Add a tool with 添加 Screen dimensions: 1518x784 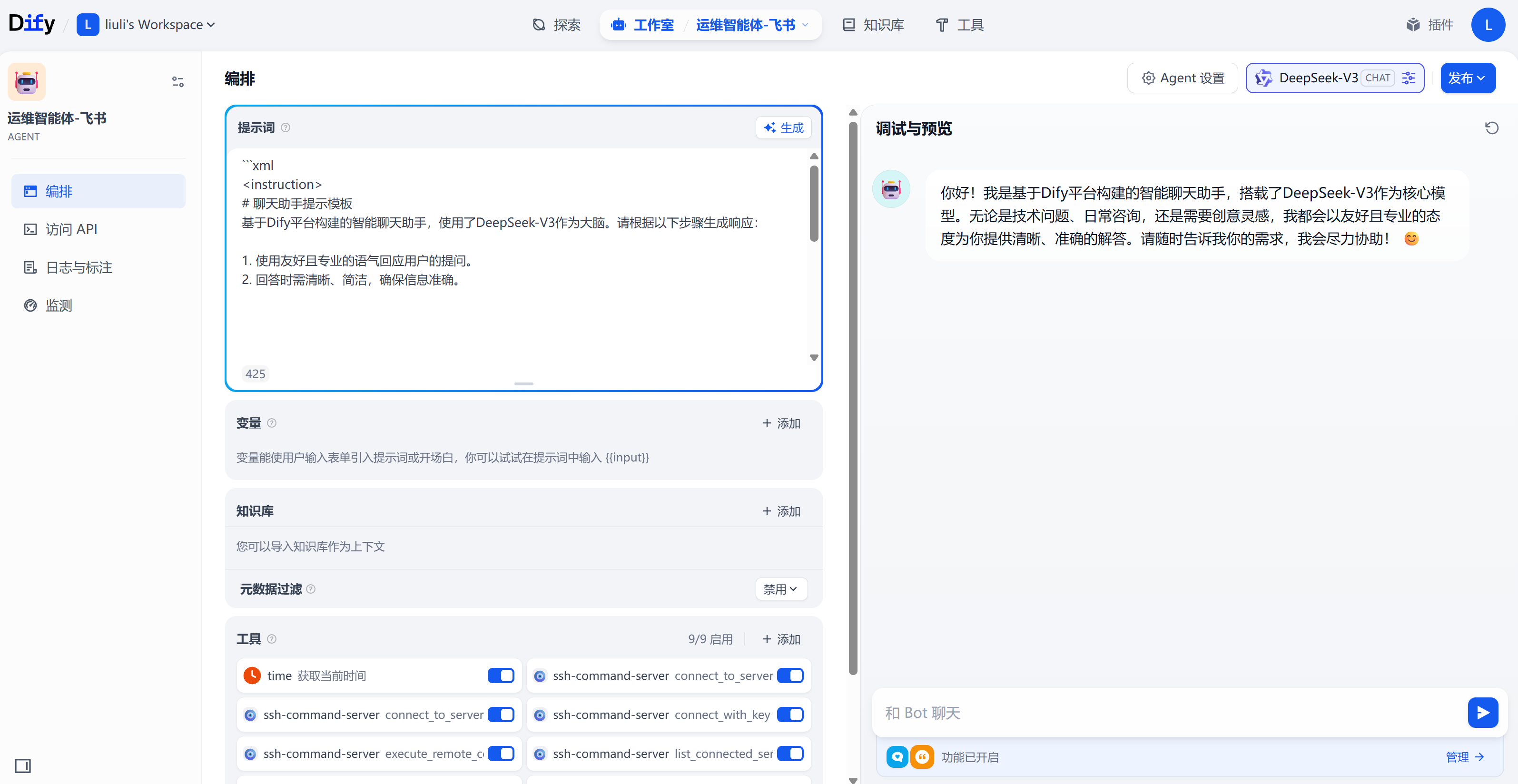(x=781, y=639)
